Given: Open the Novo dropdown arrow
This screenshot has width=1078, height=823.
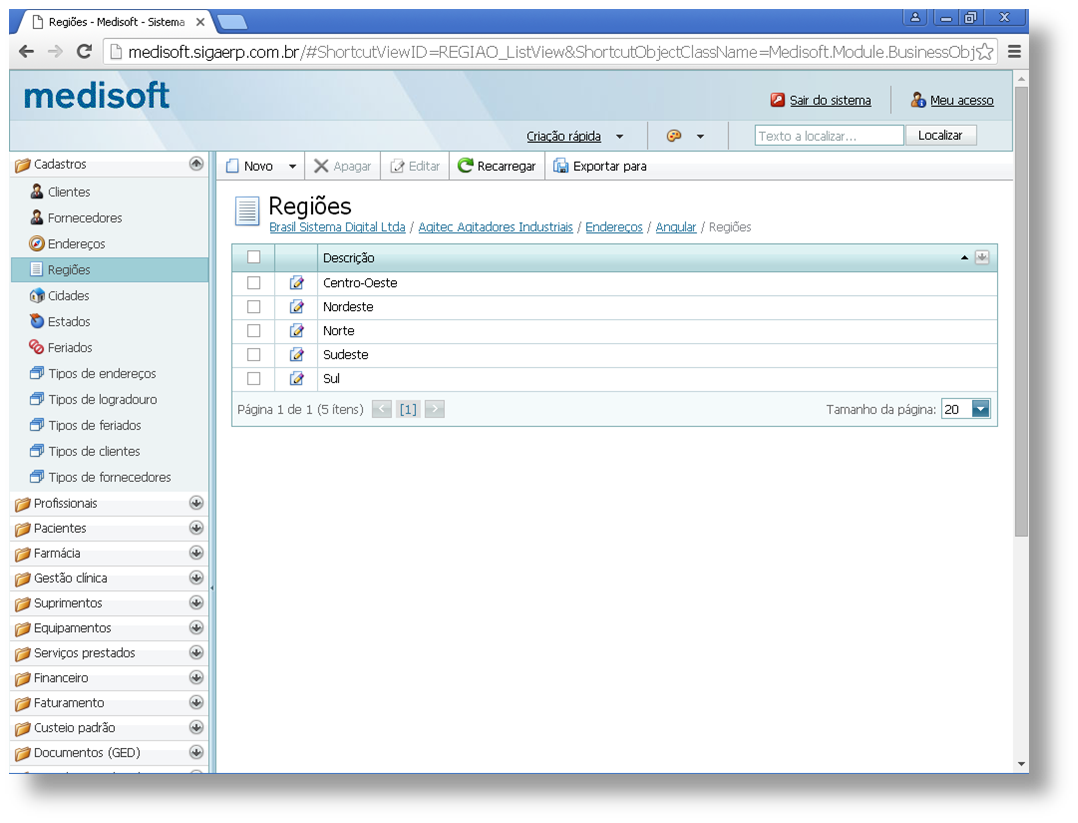Looking at the screenshot, I should (292, 166).
